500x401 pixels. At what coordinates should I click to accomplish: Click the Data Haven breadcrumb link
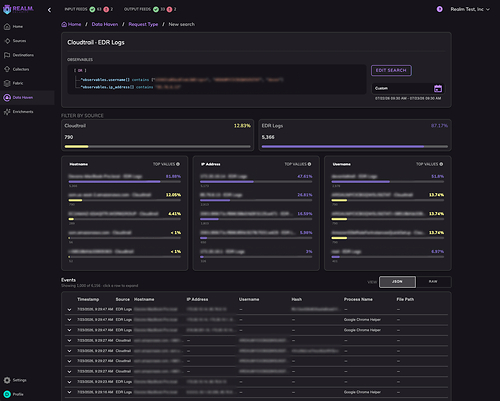[x=105, y=24]
